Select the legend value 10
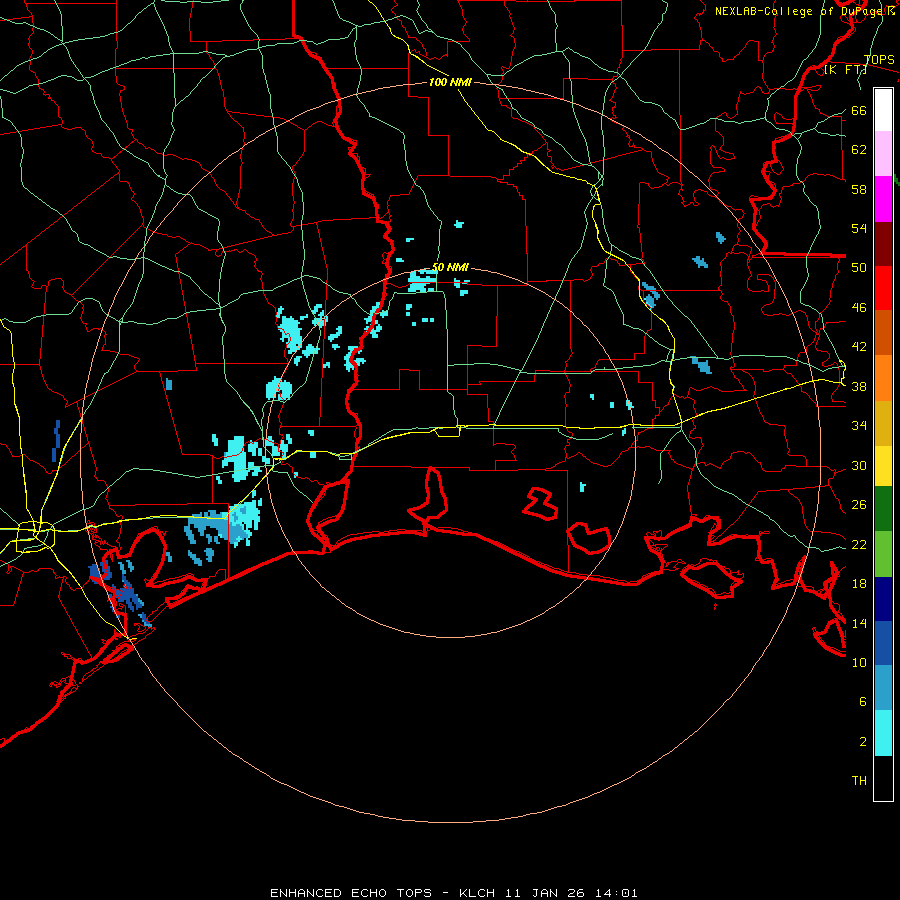 [x=859, y=662]
